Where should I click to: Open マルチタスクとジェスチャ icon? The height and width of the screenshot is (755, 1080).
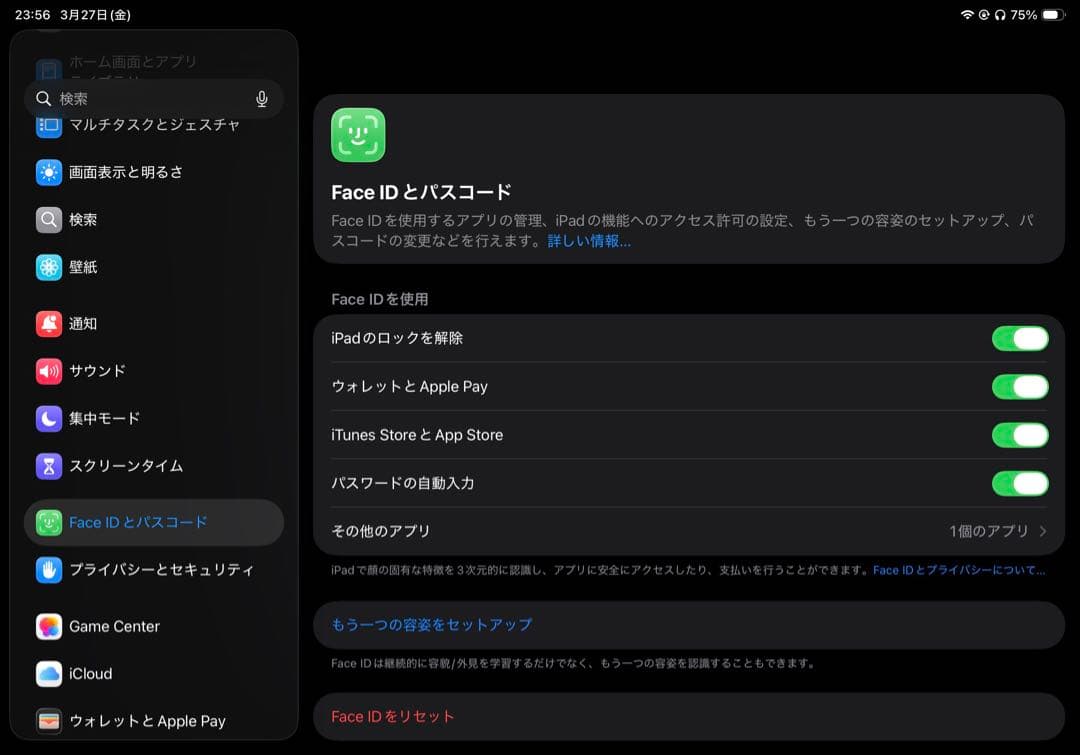click(49, 125)
